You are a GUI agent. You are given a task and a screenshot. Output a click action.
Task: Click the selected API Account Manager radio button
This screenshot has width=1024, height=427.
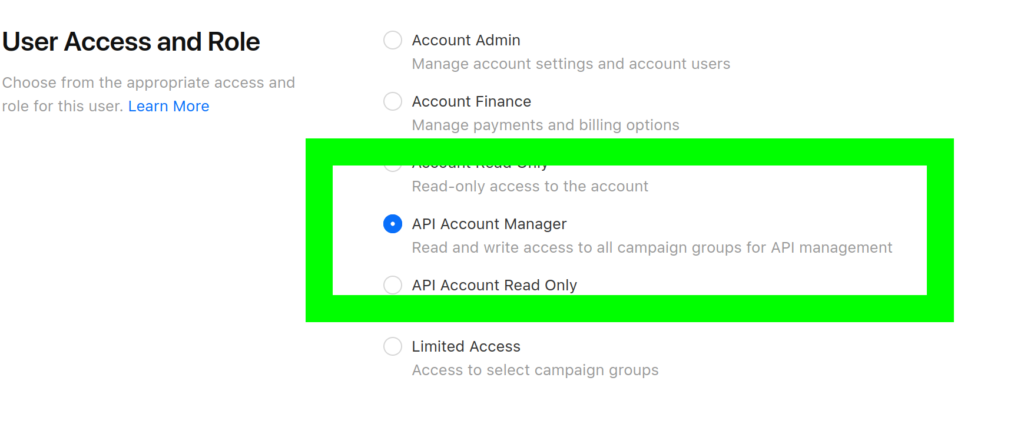(x=393, y=224)
